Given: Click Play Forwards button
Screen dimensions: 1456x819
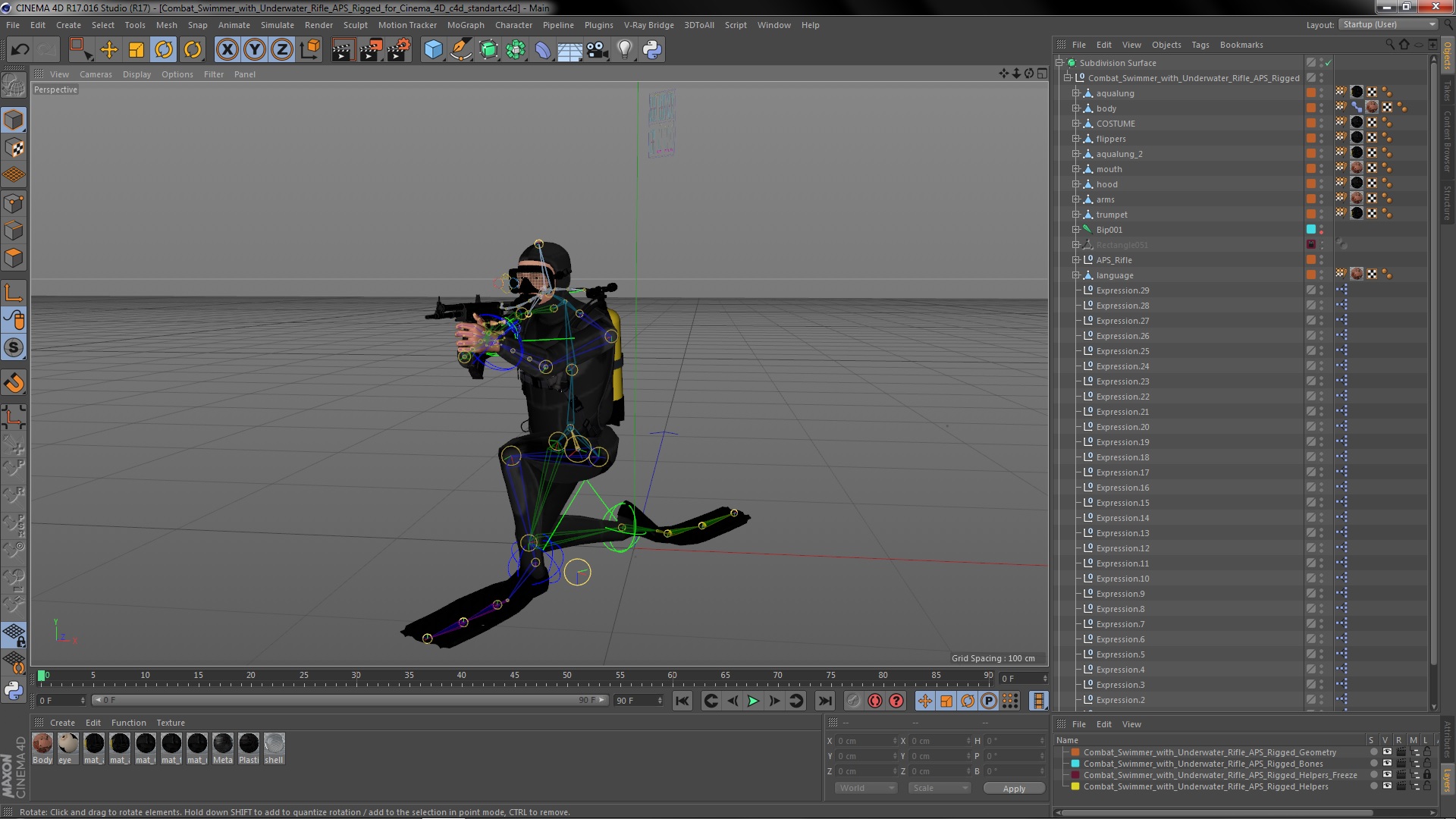Looking at the screenshot, I should click(x=753, y=701).
